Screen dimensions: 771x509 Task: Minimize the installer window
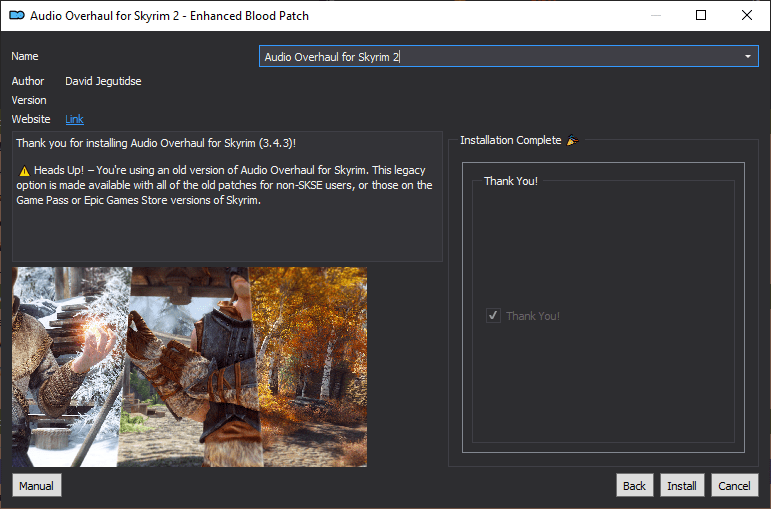(656, 15)
